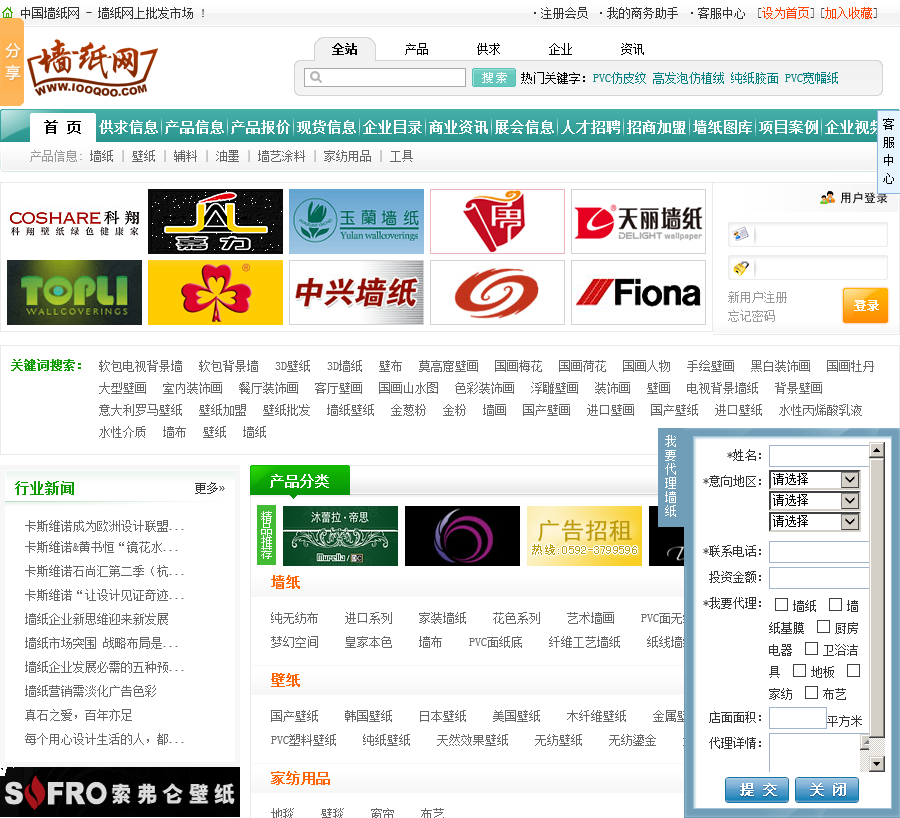Click the 墙纸网 site logo
The width and height of the screenshot is (900, 818).
tap(92, 68)
